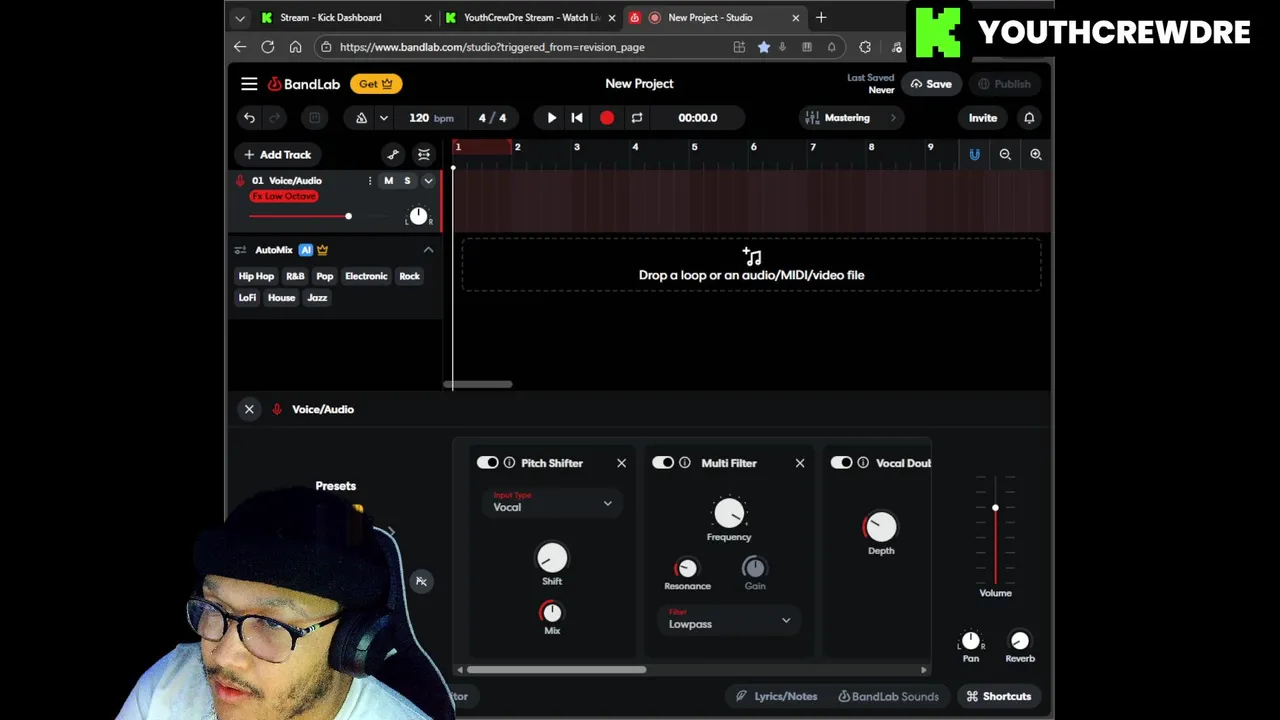Show info for the Multi Filter effect

(685, 463)
